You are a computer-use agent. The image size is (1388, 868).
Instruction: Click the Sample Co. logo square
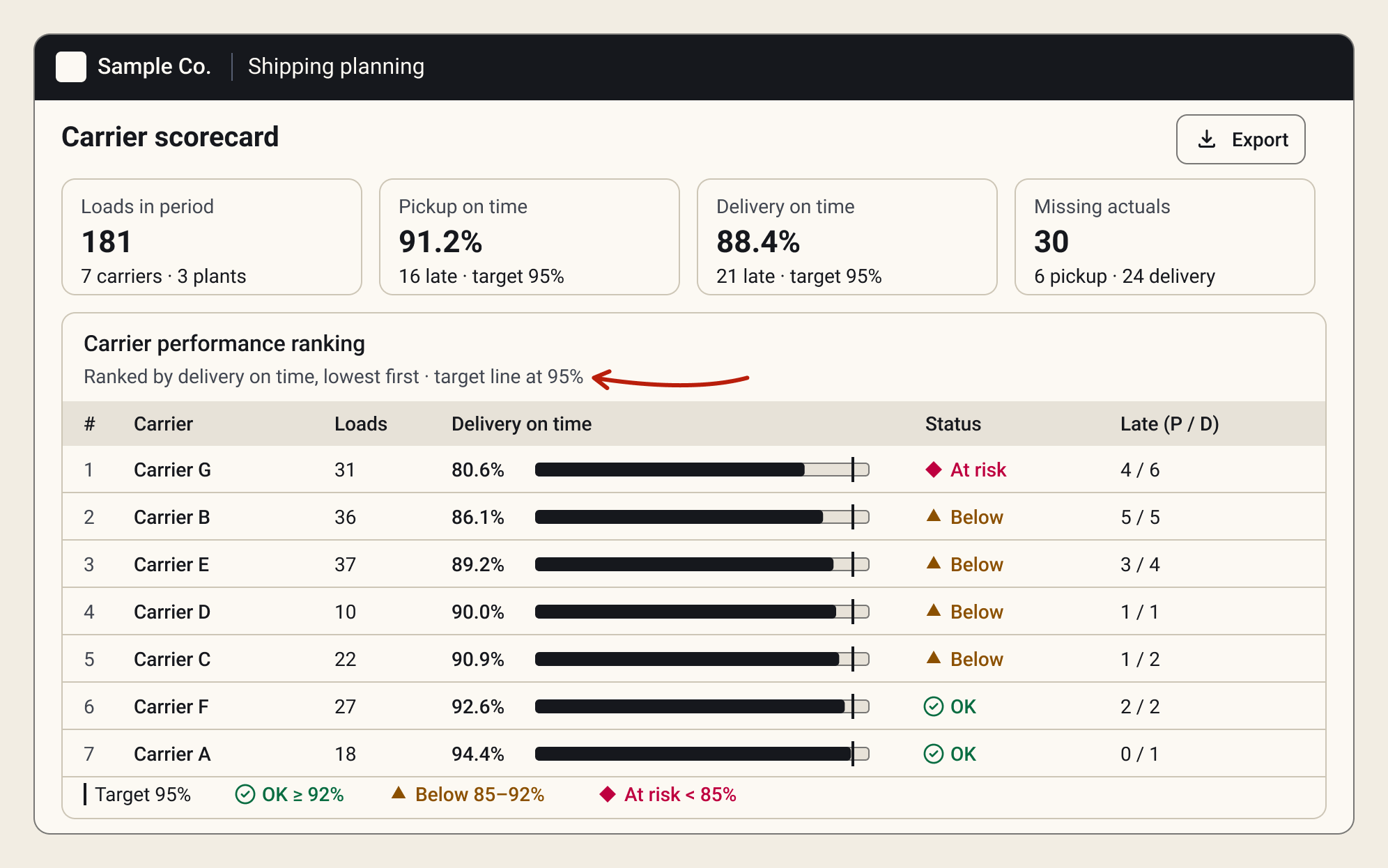pos(71,67)
